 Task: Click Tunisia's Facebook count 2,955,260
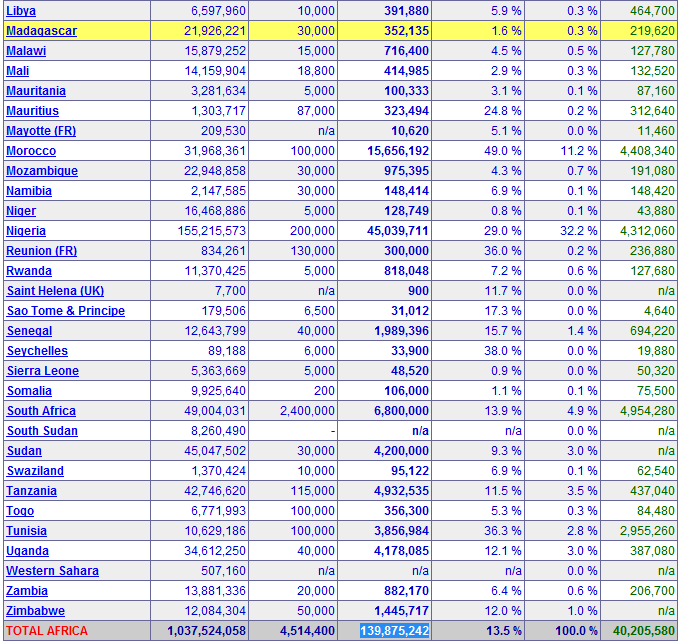point(647,530)
